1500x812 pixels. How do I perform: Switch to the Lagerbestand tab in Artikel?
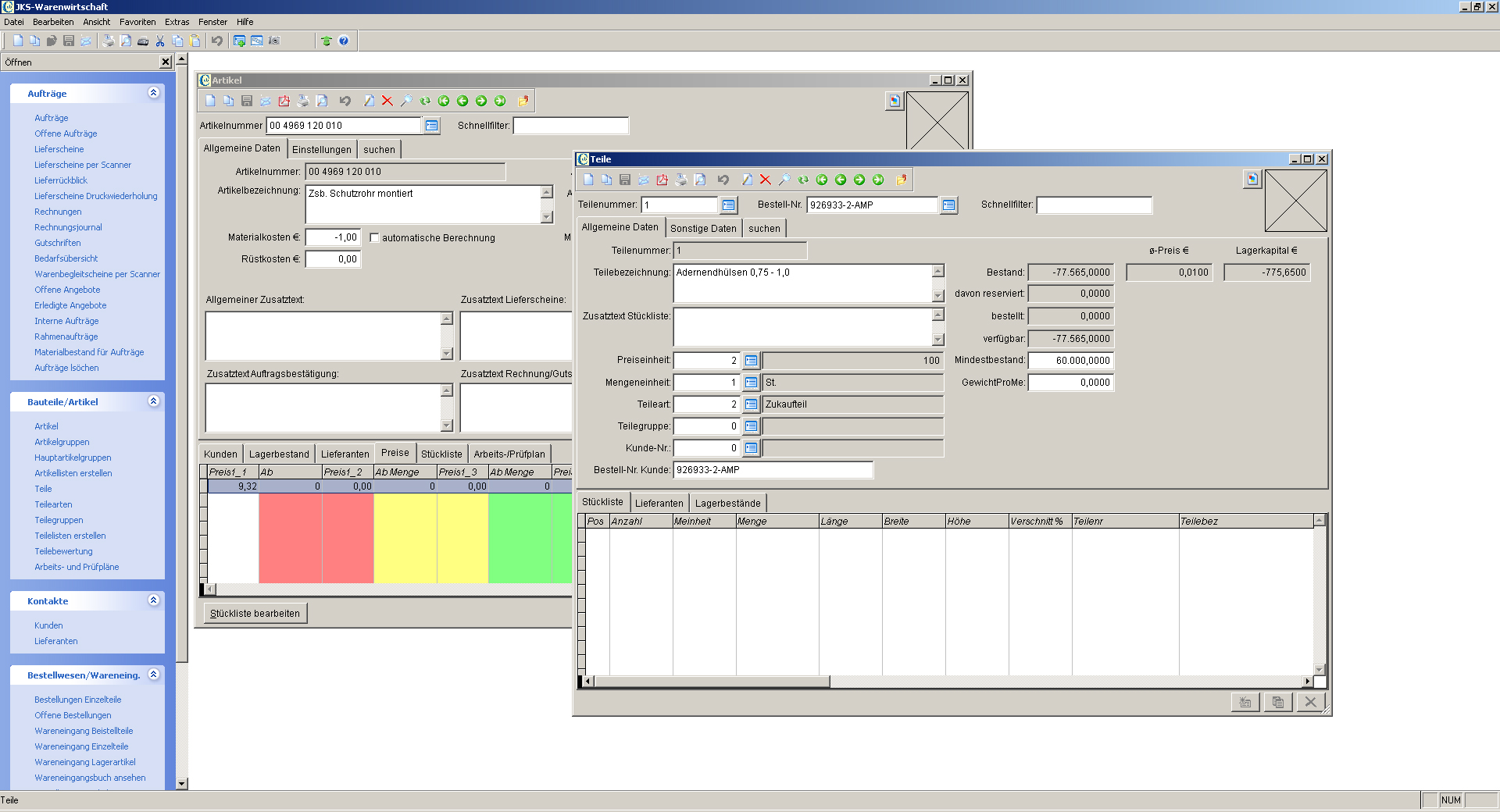point(279,454)
